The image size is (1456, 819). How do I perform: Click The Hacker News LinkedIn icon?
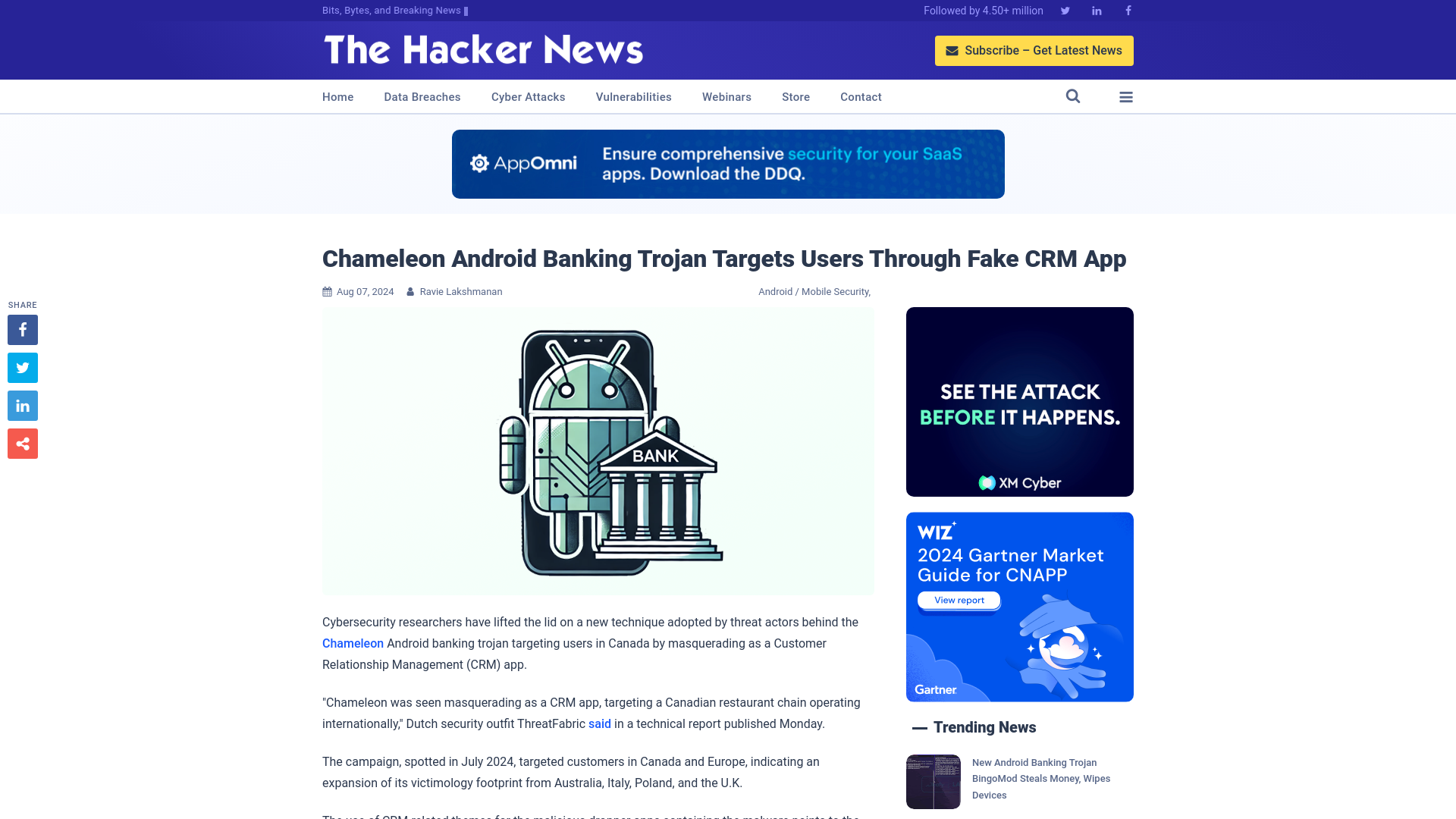[1097, 10]
